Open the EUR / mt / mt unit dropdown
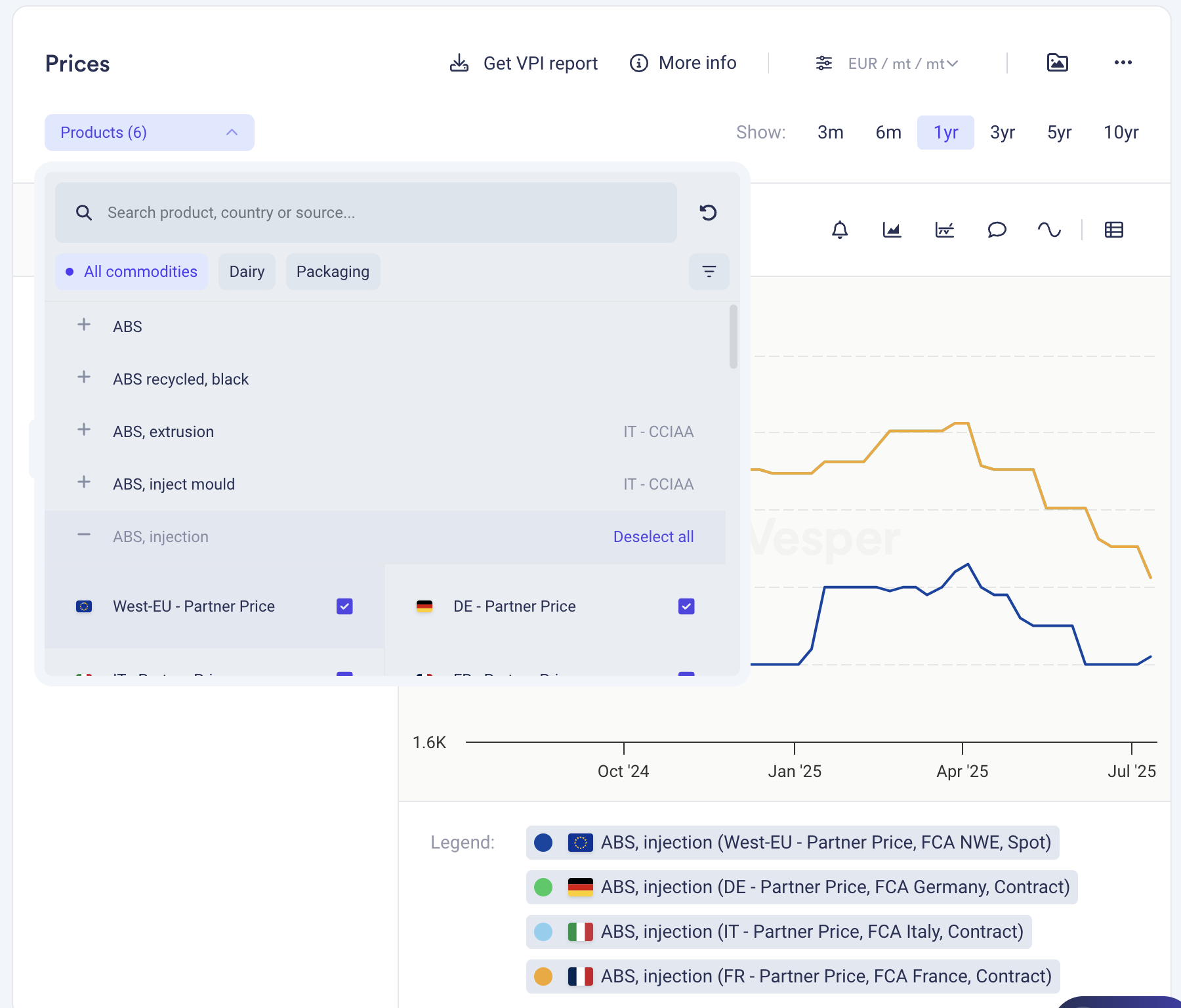The height and width of the screenshot is (1008, 1181). tap(903, 64)
